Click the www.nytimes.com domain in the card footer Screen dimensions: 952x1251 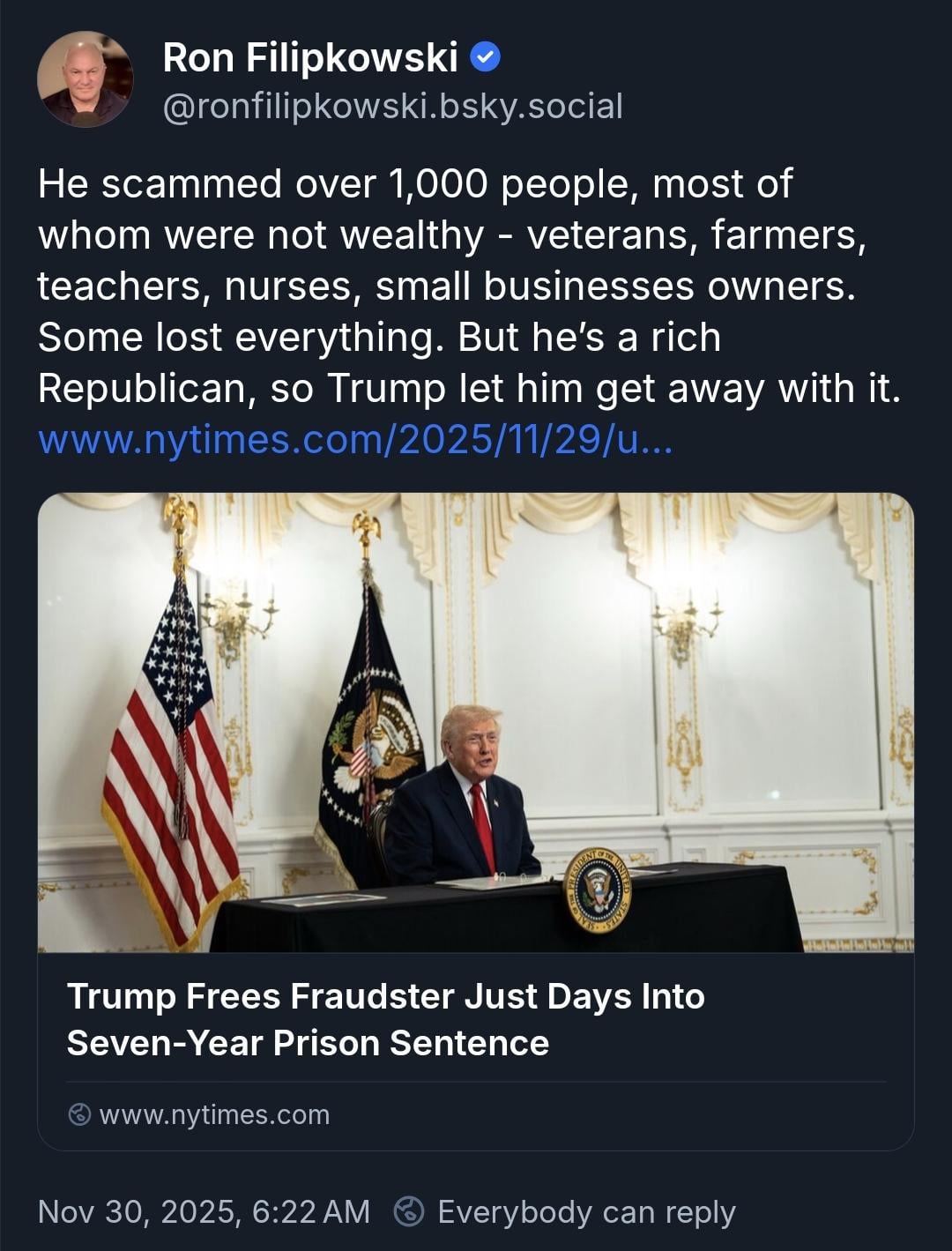pos(214,1114)
